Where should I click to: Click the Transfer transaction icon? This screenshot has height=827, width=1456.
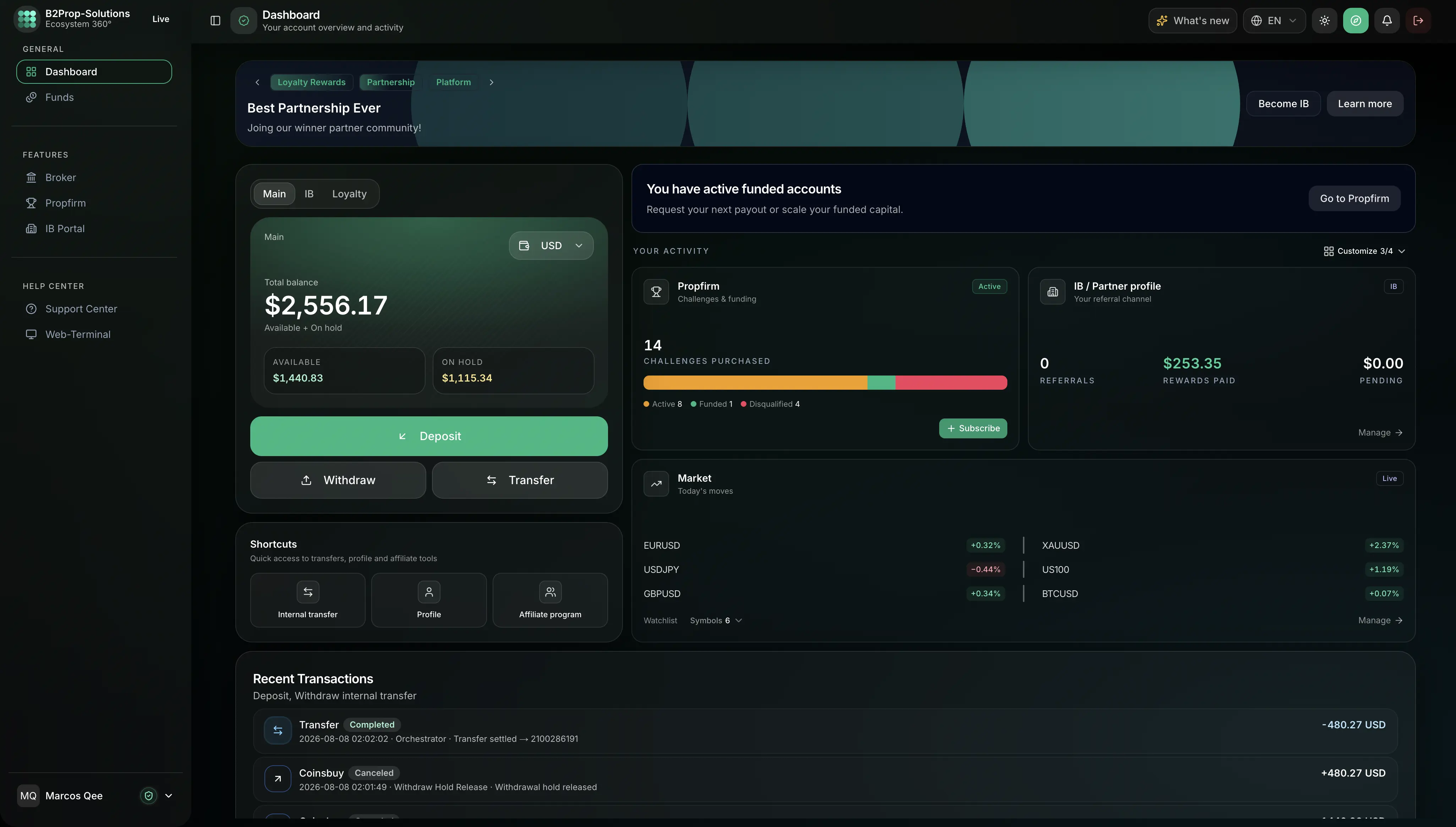[278, 730]
